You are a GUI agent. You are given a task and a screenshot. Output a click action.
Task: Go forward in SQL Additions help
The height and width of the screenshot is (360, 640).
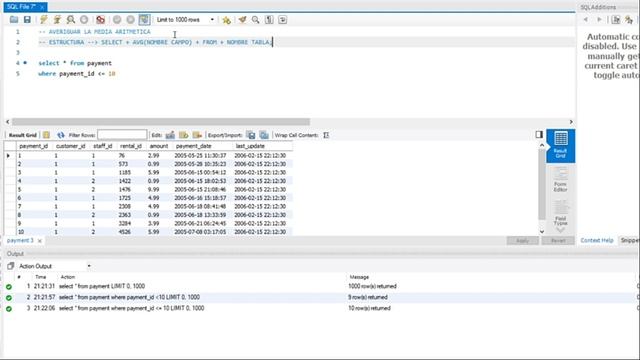(599, 20)
